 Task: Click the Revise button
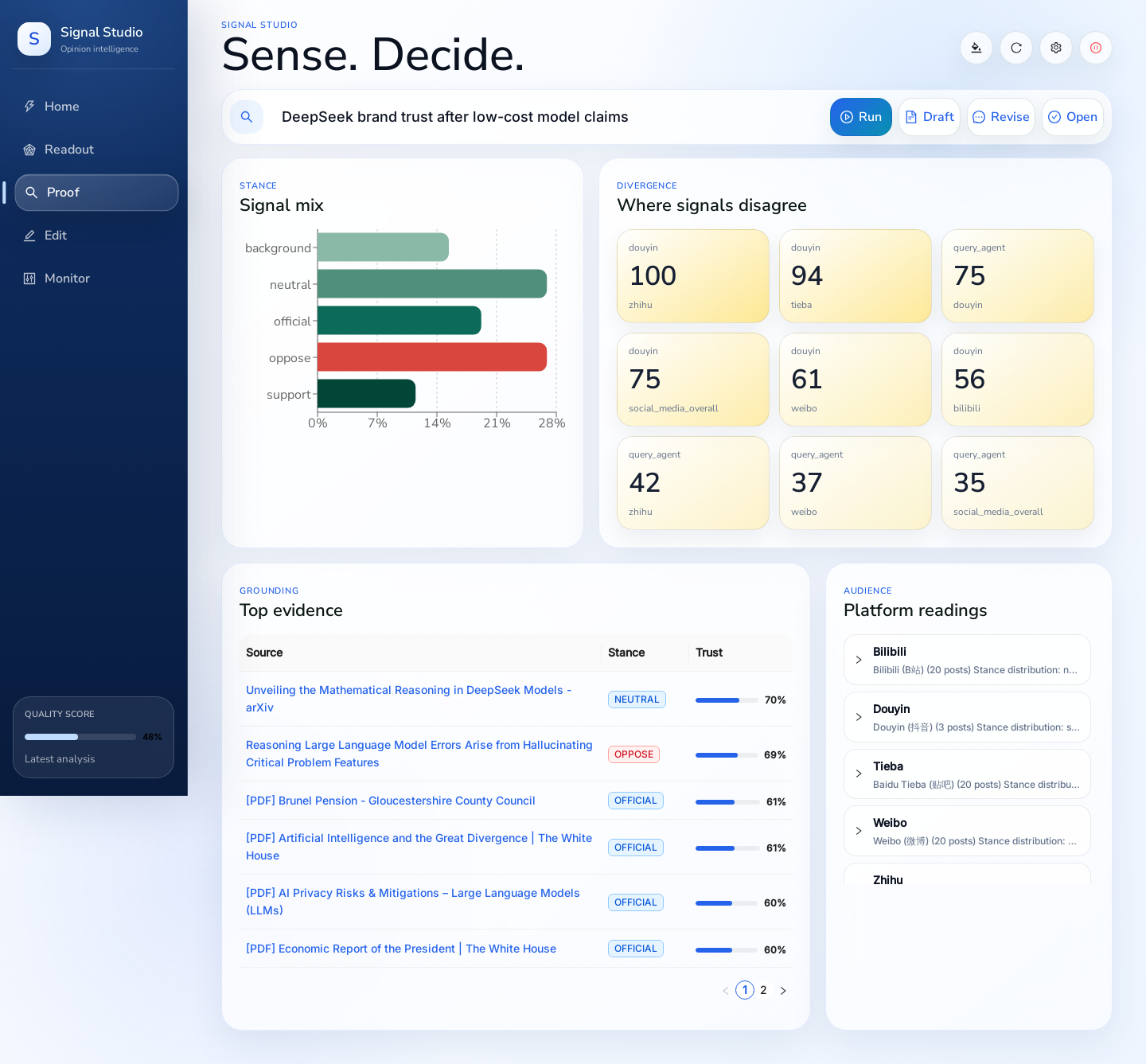click(x=1001, y=117)
